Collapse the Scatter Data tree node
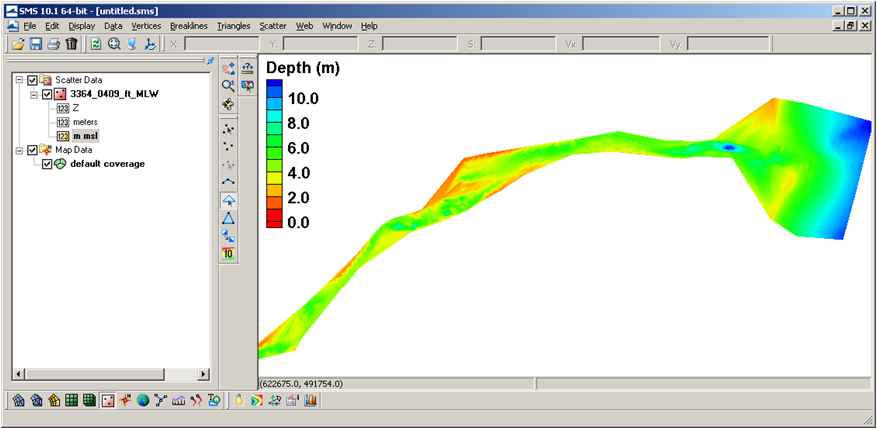This screenshot has width=877, height=429. [20, 80]
